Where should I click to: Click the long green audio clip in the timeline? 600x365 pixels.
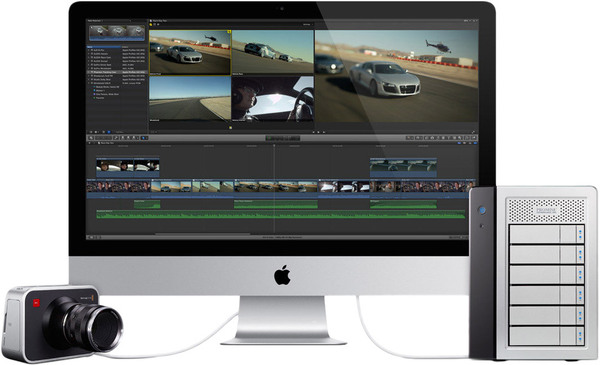coord(281,214)
